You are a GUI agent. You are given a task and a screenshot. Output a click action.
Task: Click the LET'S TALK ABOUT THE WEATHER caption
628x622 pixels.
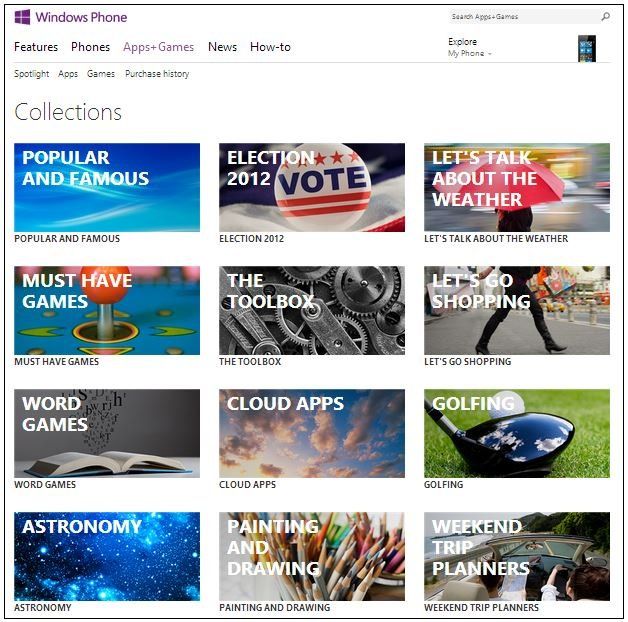[496, 239]
